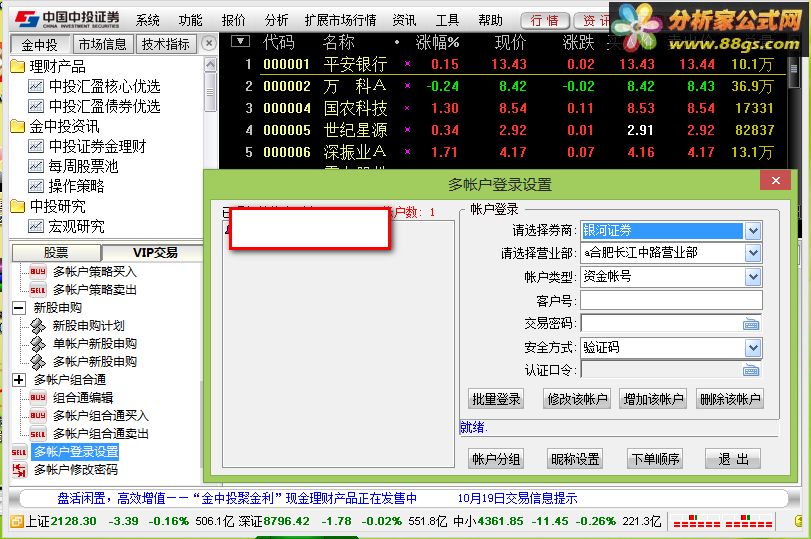Click the 帐户分组 button
Screen dimensions: 811x539
(496, 459)
